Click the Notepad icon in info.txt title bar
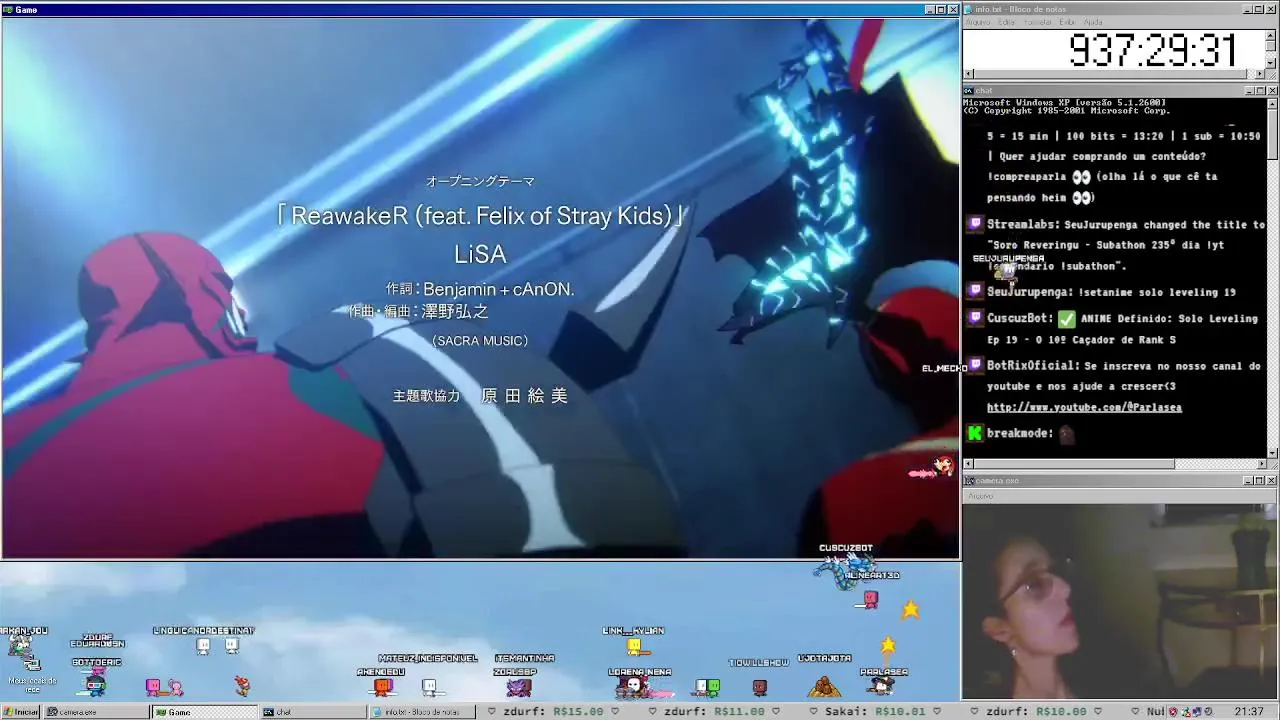Image resolution: width=1280 pixels, height=720 pixels. point(969,9)
